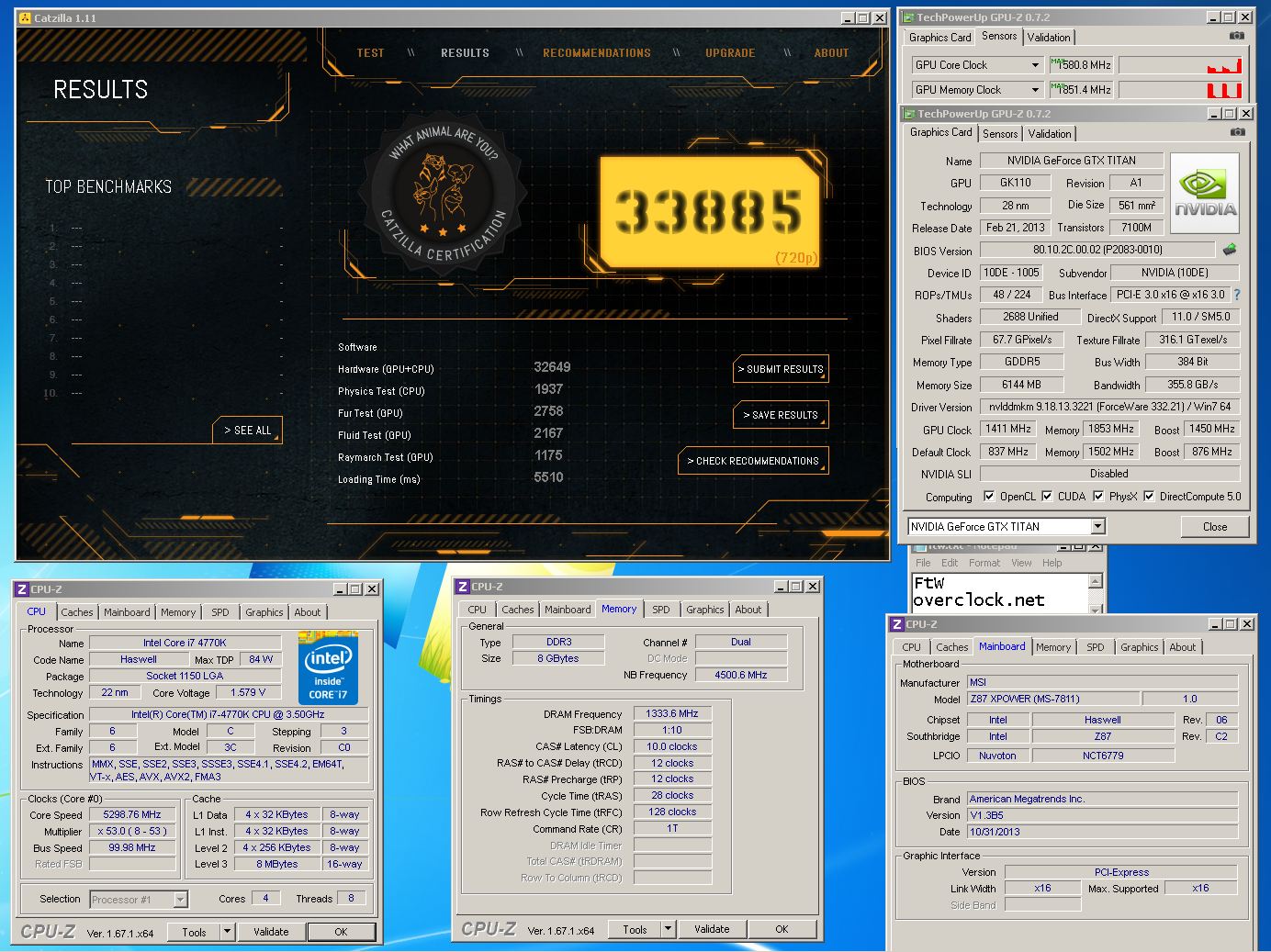
Task: Click the BIOS Version field in GPU-Z
Action: (x=1097, y=250)
